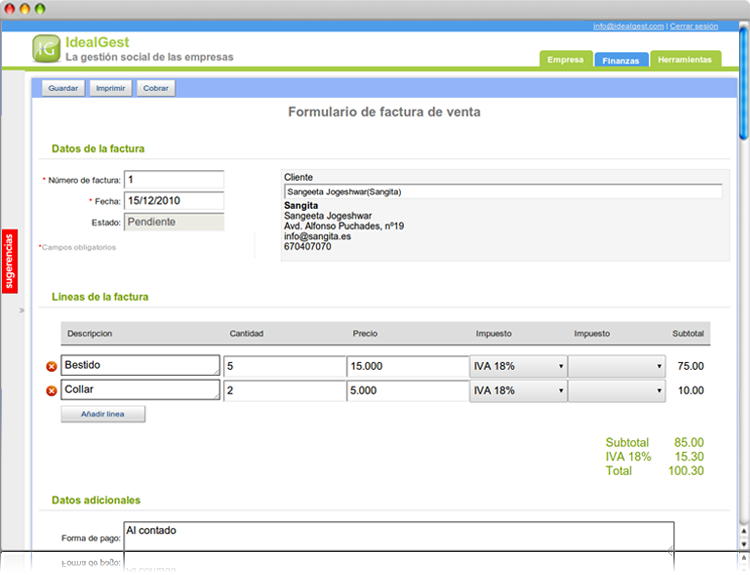Click the Cerrar sesión link
The width and height of the screenshot is (750, 575).
tap(695, 25)
